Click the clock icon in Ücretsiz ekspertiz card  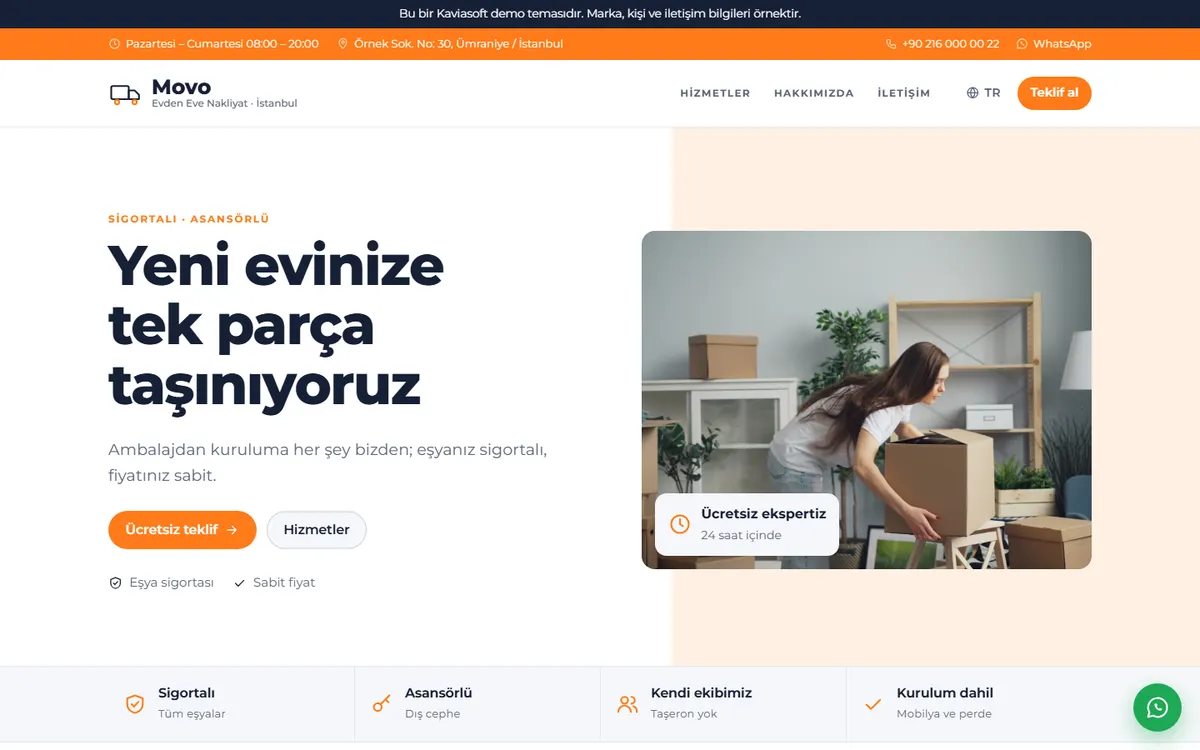tap(680, 524)
